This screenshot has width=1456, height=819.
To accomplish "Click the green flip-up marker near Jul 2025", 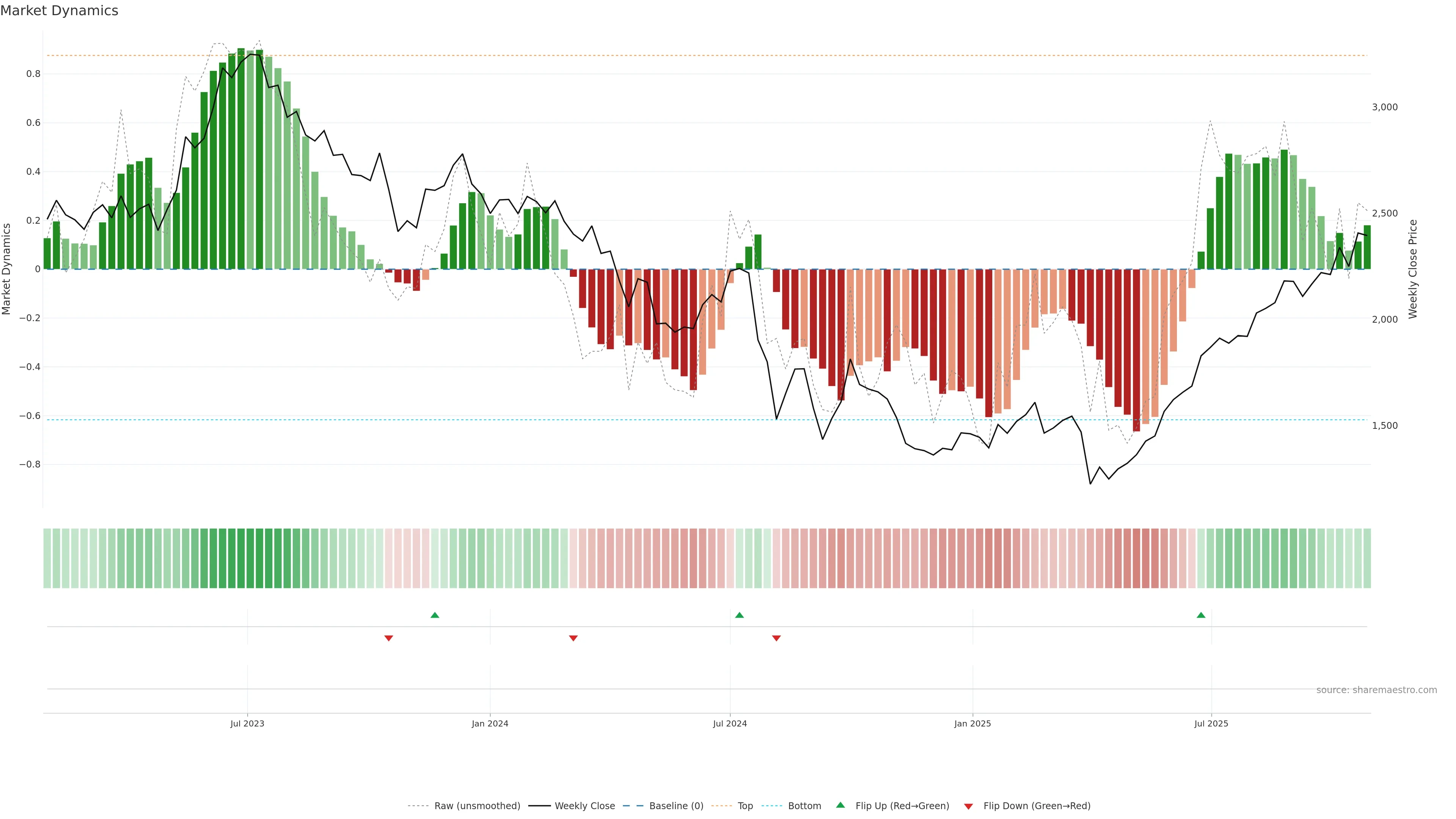I will click(1201, 615).
